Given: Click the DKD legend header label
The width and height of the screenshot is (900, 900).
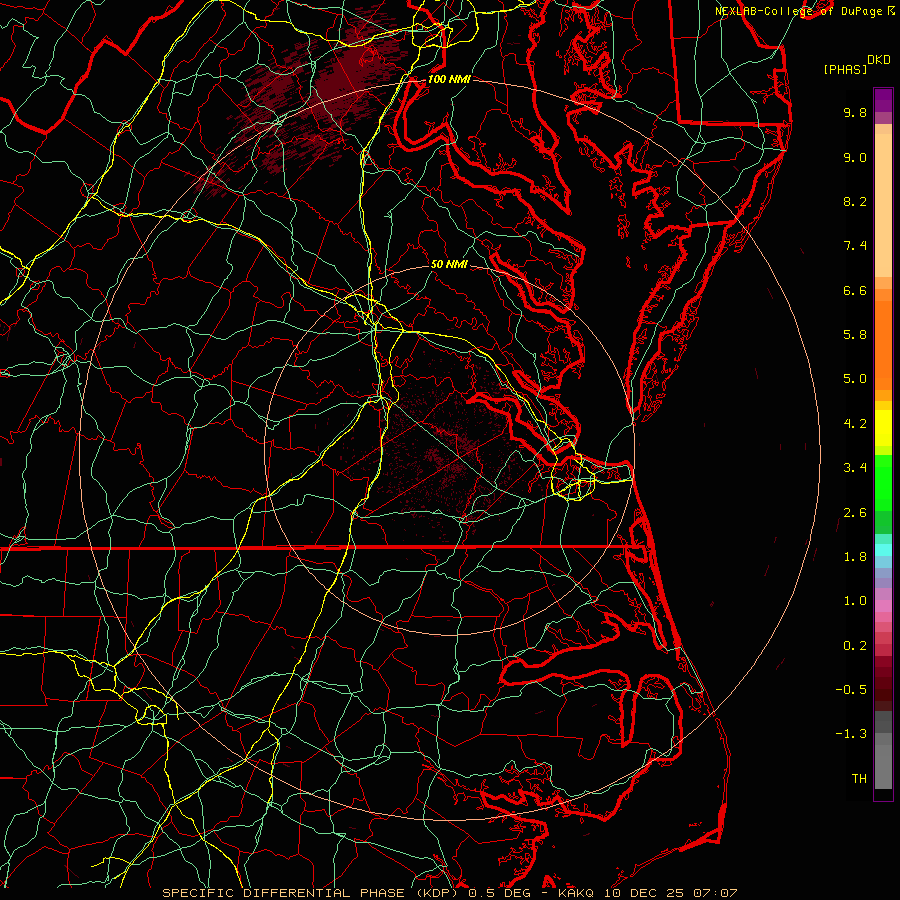Looking at the screenshot, I should coord(878,60).
